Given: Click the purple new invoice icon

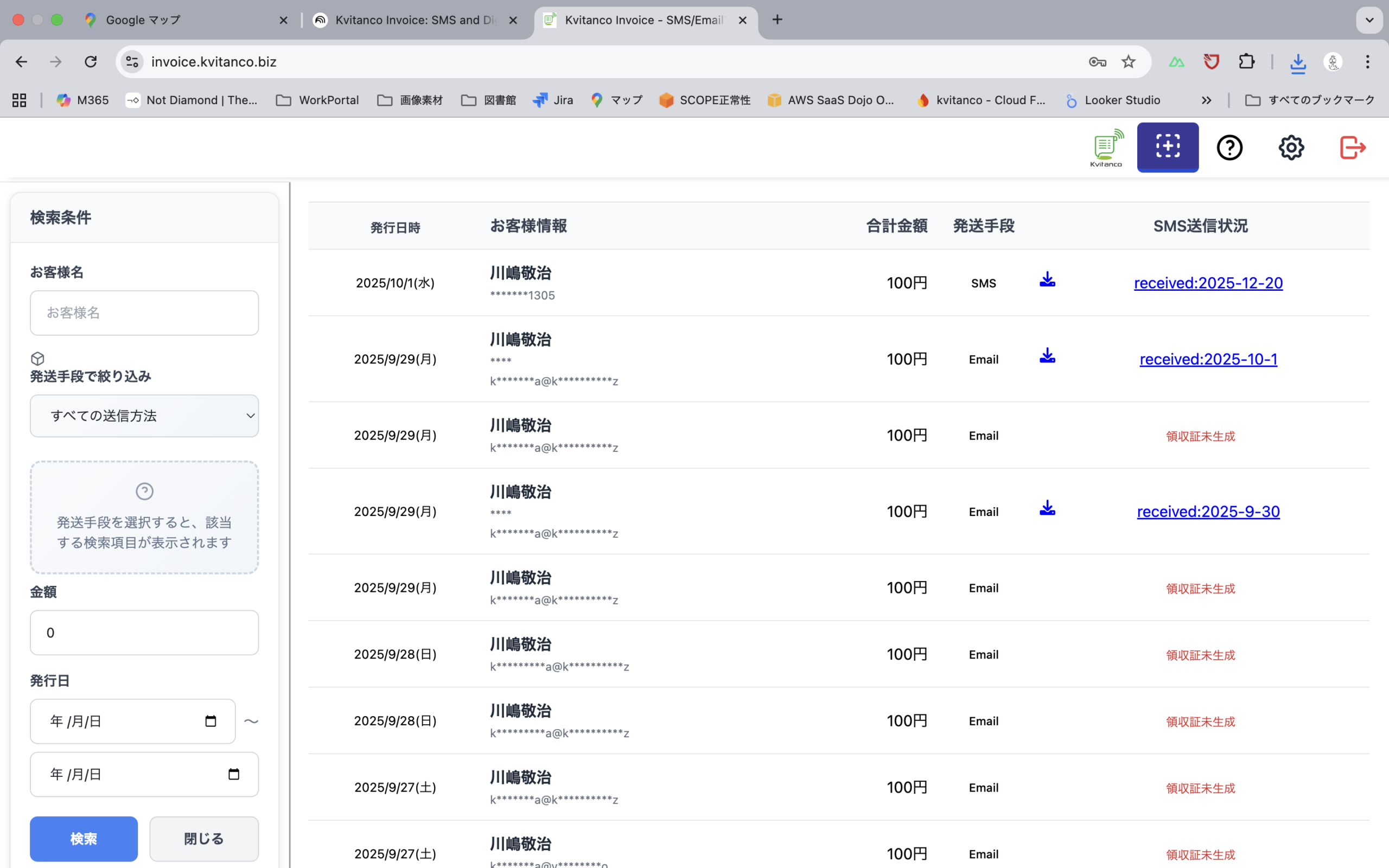Looking at the screenshot, I should coord(1167,147).
